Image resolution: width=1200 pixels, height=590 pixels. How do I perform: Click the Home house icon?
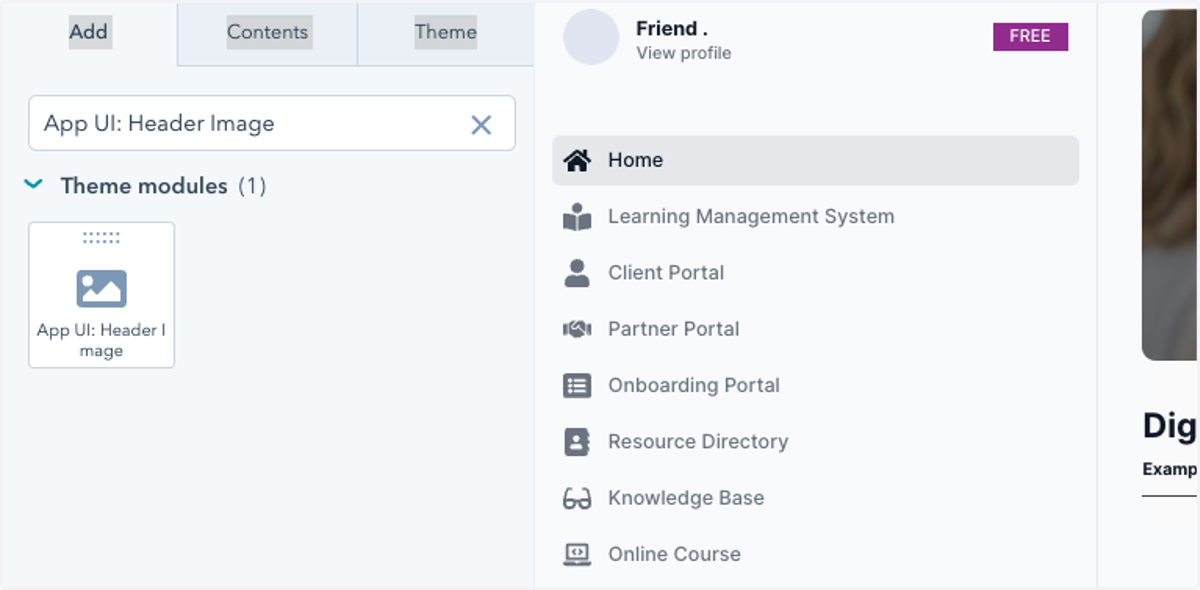pos(577,160)
